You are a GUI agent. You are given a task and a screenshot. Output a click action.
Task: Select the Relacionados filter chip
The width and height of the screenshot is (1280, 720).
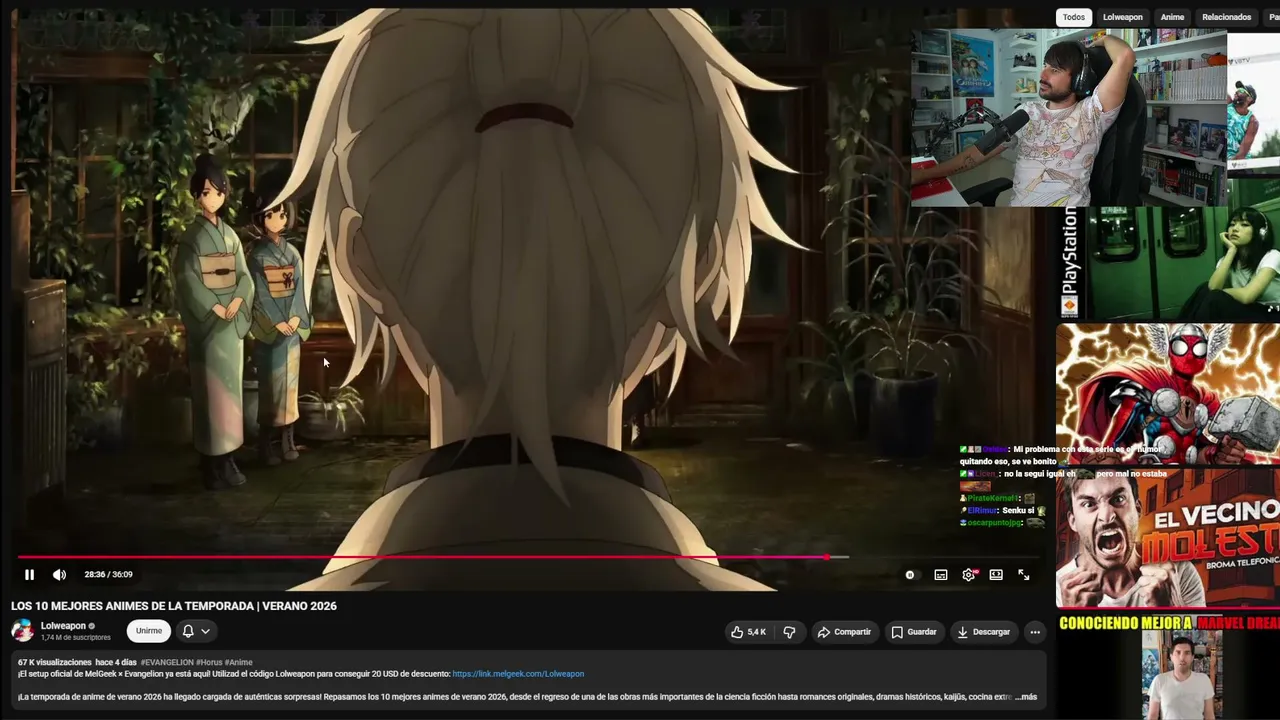(x=1227, y=17)
